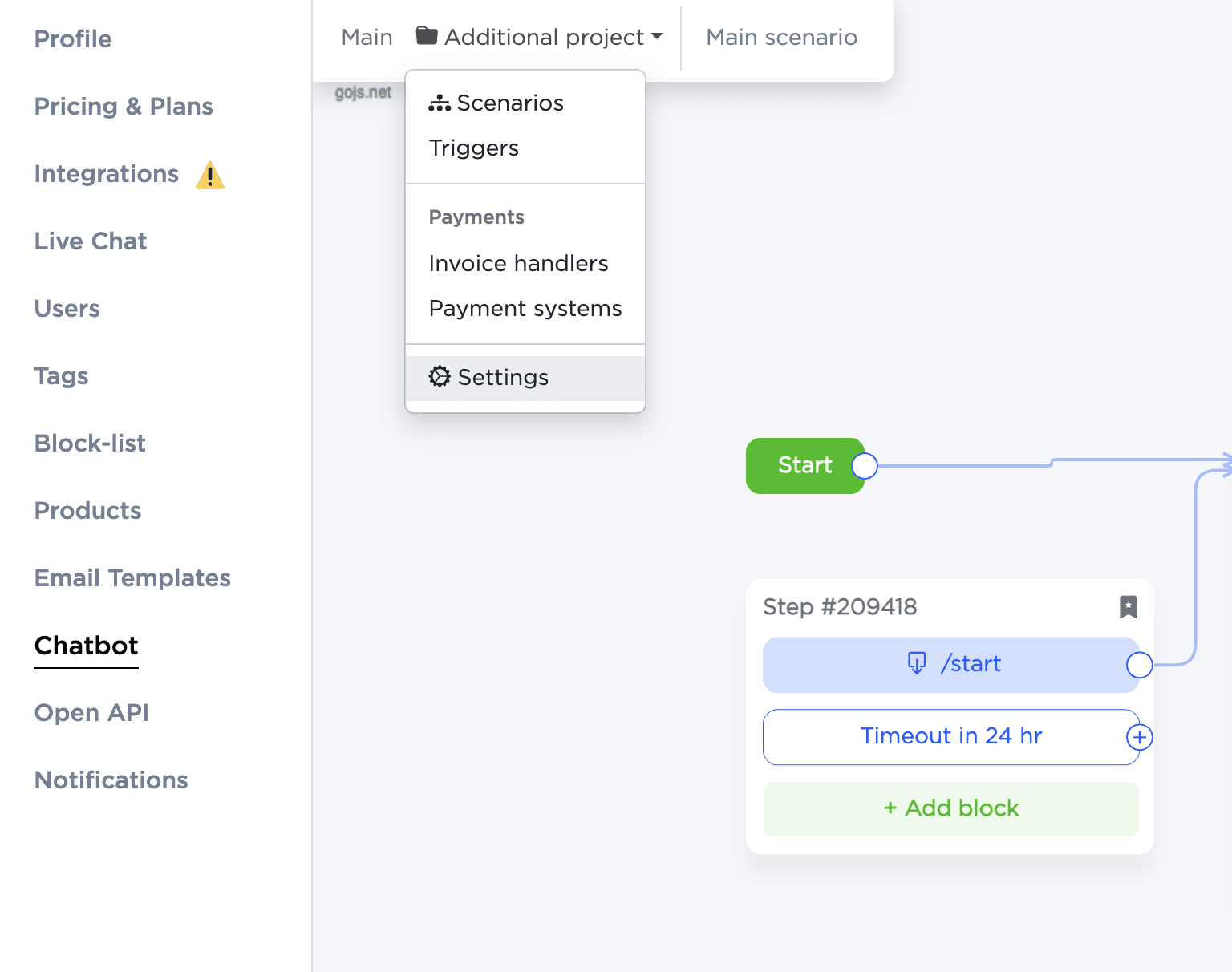Click the folder icon beside Additional project

(427, 36)
